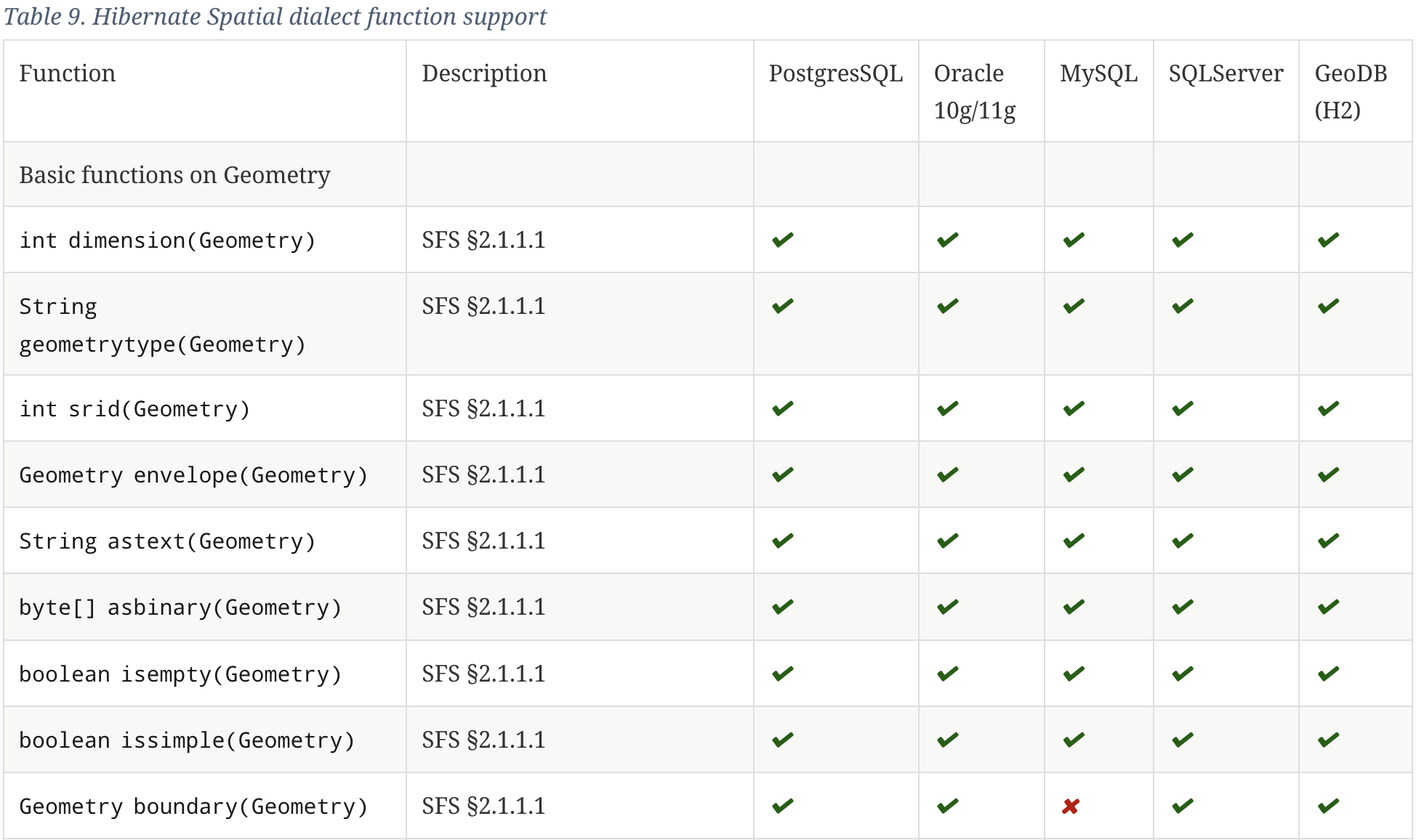Click the Oracle checkmark for boolean isempty(Geometry)
Image resolution: width=1416 pixels, height=840 pixels.
[x=948, y=674]
